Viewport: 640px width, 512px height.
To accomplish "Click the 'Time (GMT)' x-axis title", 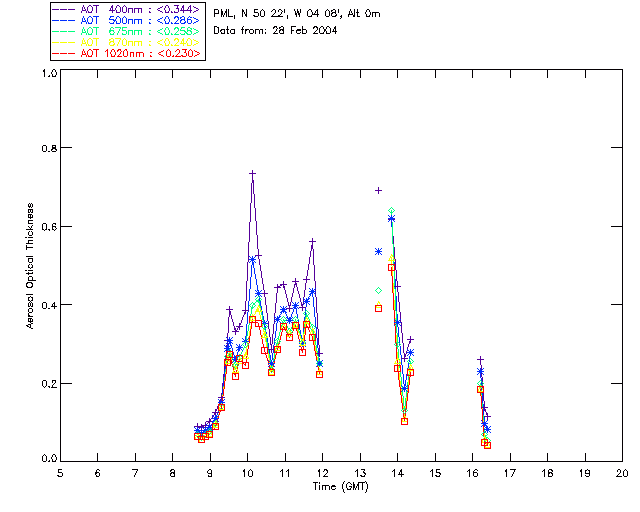I will tap(340, 485).
